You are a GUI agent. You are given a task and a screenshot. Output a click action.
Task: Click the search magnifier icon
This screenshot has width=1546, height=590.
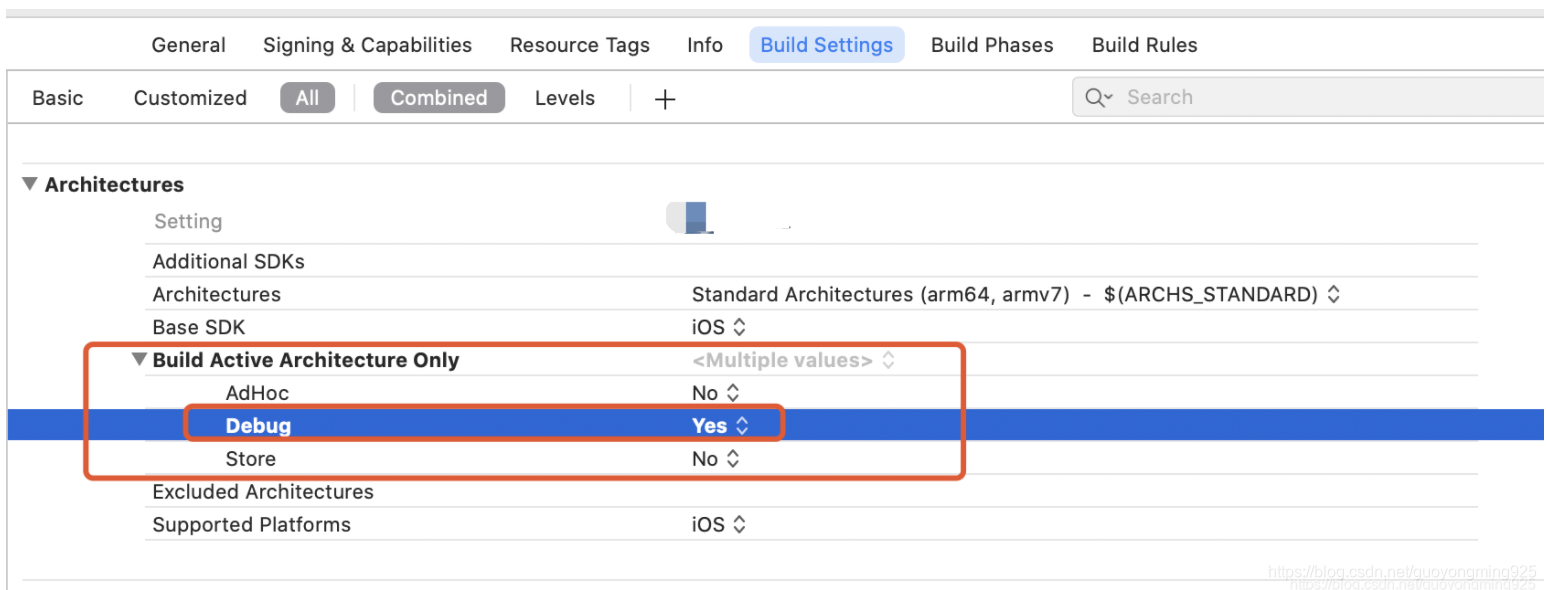(1097, 97)
